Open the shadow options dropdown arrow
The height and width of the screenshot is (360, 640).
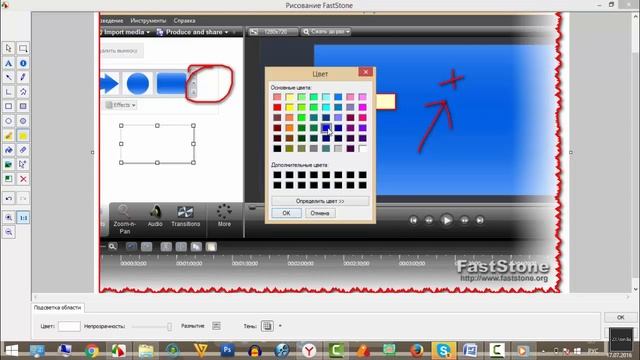(x=280, y=326)
